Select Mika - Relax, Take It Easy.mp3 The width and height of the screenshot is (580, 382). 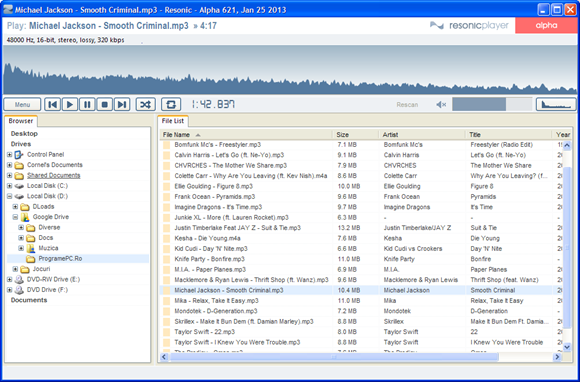point(216,301)
